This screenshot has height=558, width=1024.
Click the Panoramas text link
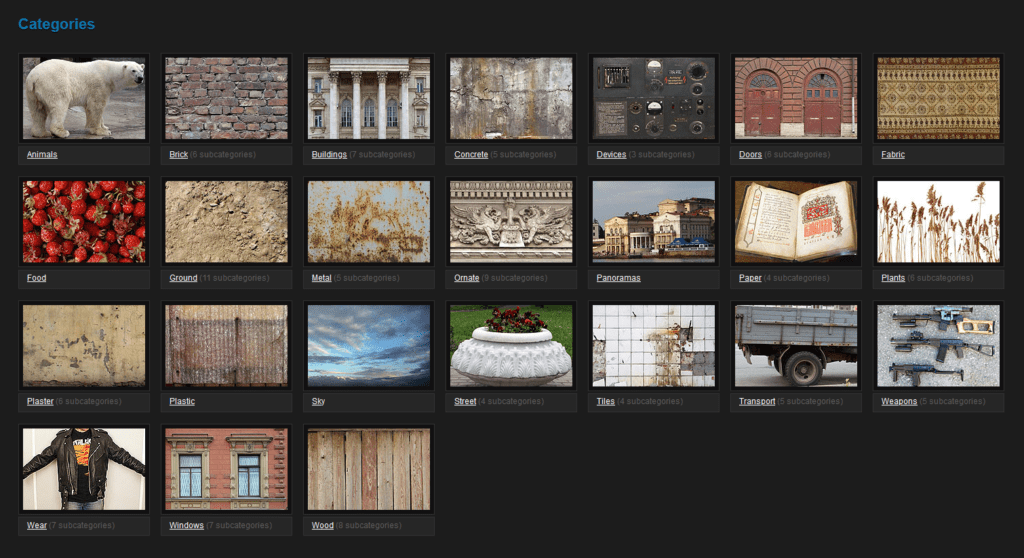click(618, 278)
